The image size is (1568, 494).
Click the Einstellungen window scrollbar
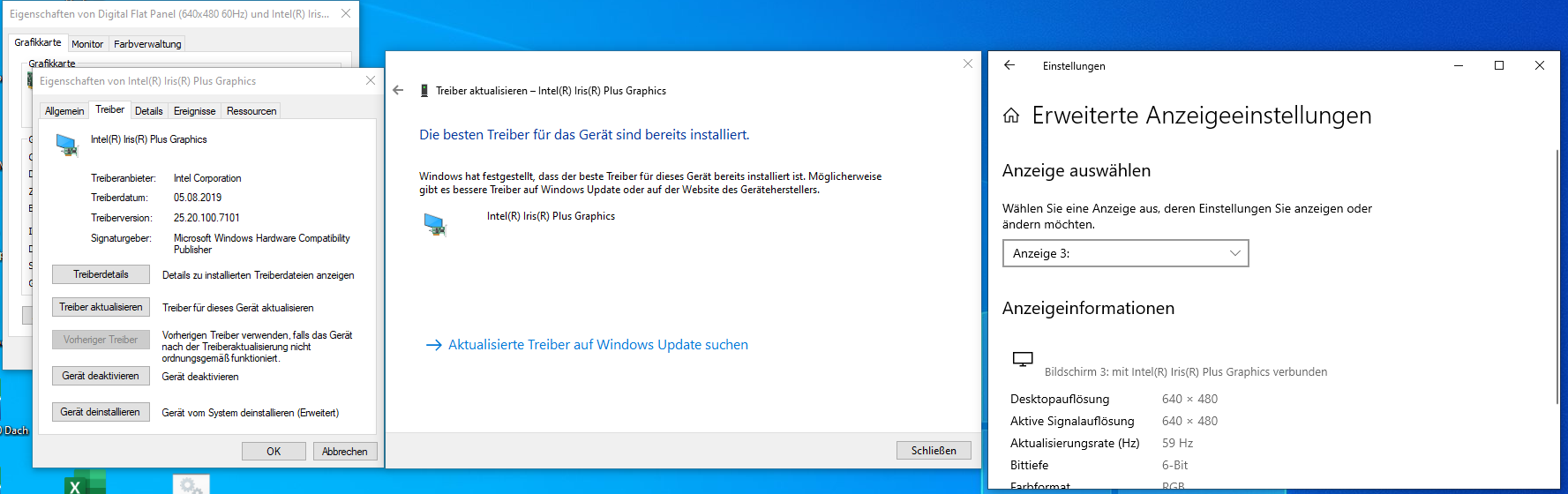point(1557,278)
